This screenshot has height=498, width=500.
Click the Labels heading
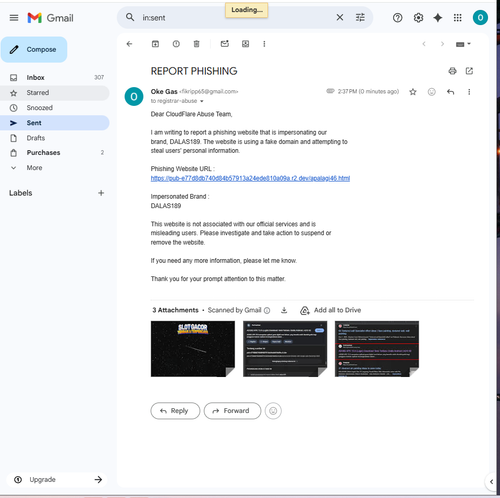click(x=21, y=193)
